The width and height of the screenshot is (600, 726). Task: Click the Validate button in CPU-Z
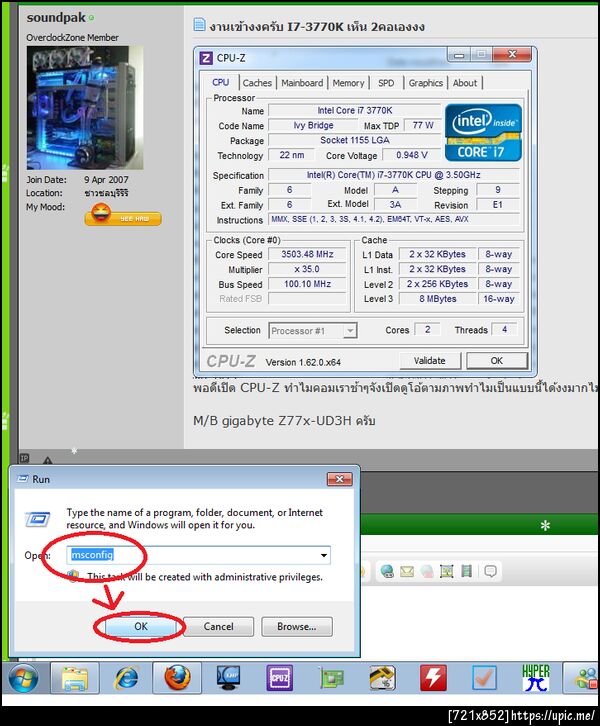(430, 360)
